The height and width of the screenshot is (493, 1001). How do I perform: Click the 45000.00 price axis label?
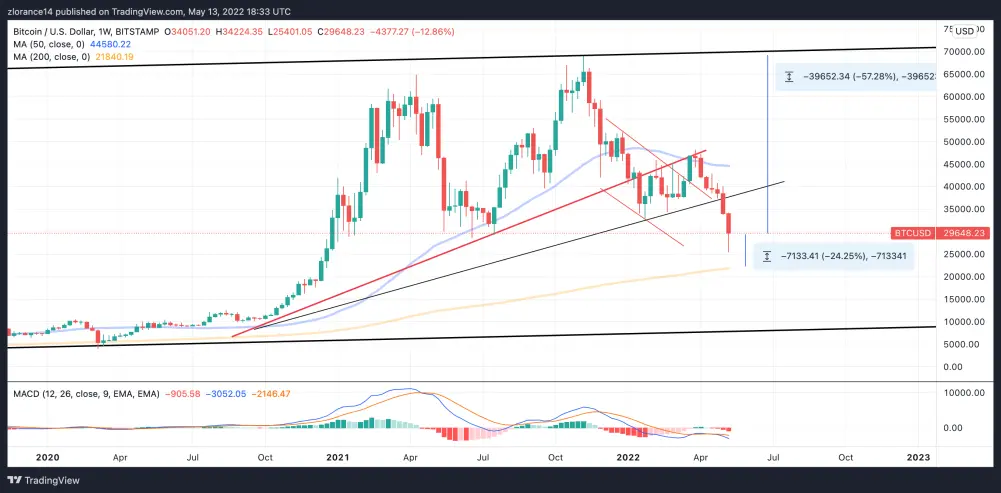point(962,164)
